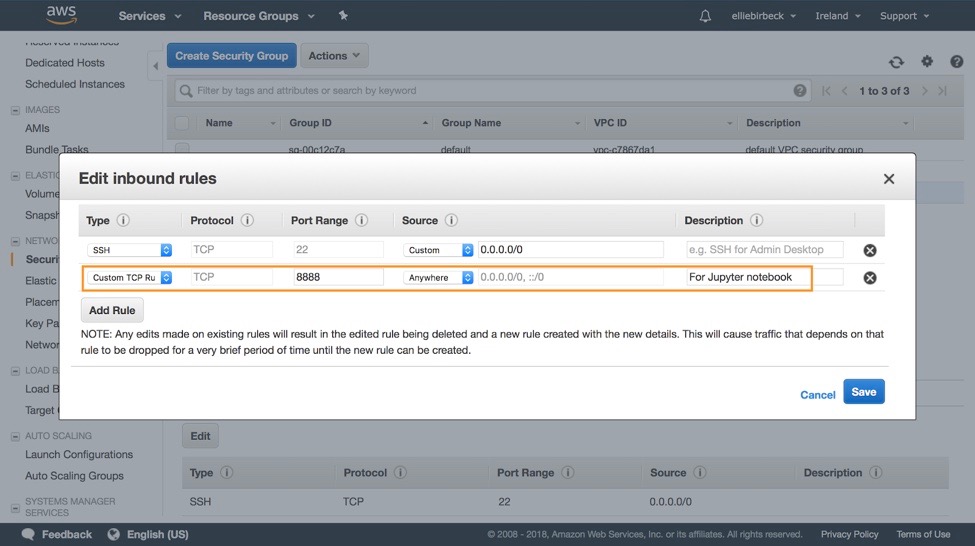Collapse the SYSTEMS MANAGER SERVICES section
The image size is (975, 546).
coord(15,507)
